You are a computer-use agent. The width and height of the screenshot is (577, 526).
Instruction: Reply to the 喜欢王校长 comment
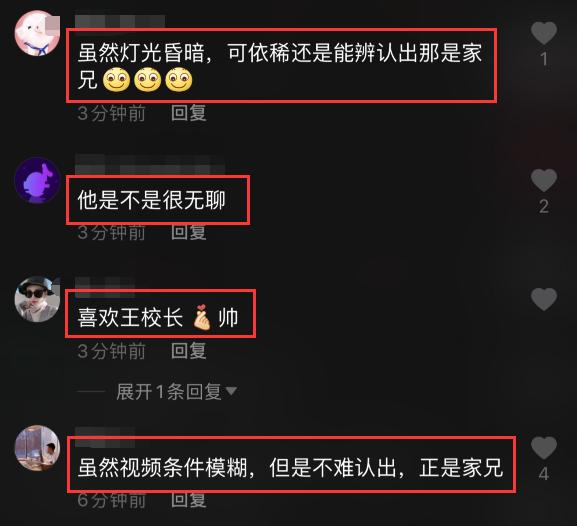pyautogui.click(x=188, y=351)
